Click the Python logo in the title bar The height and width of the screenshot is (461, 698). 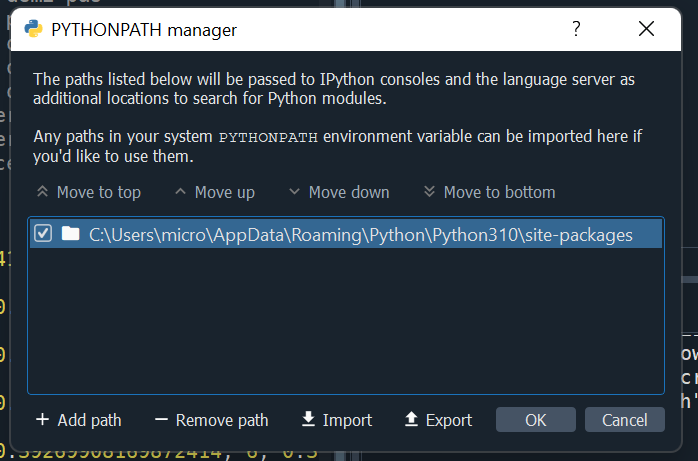pos(33,29)
